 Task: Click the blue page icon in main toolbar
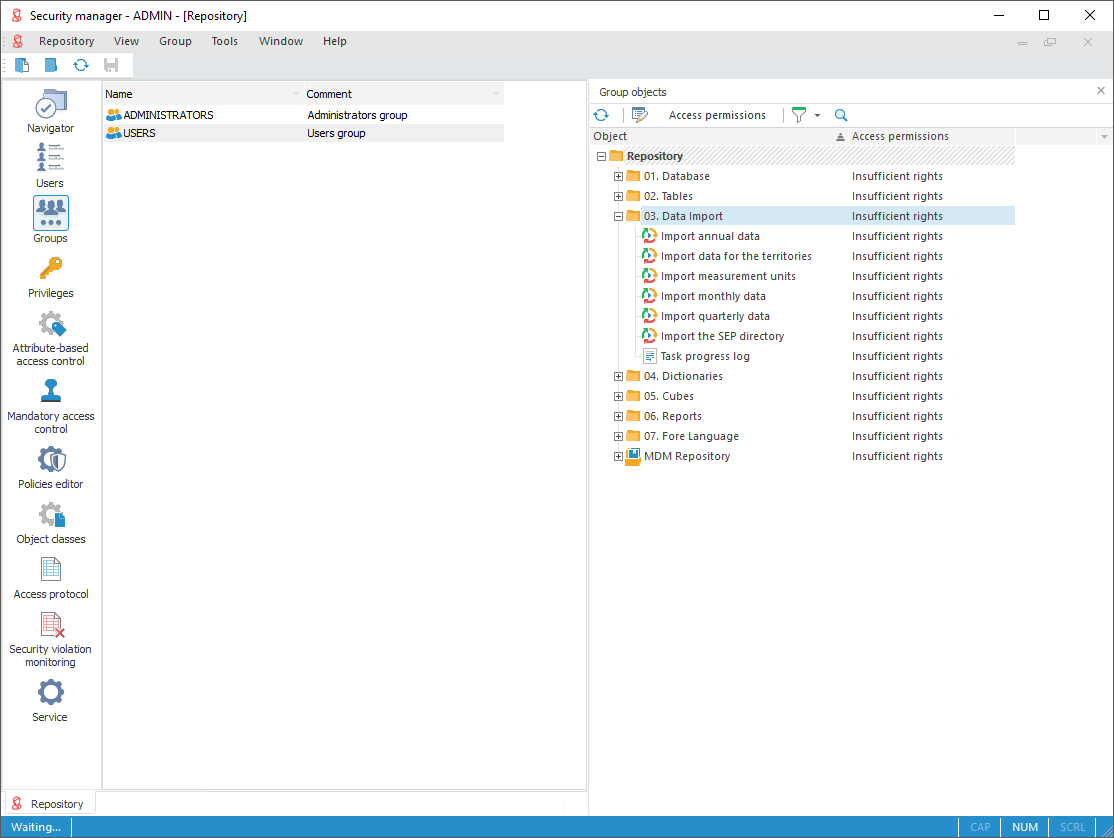50,65
